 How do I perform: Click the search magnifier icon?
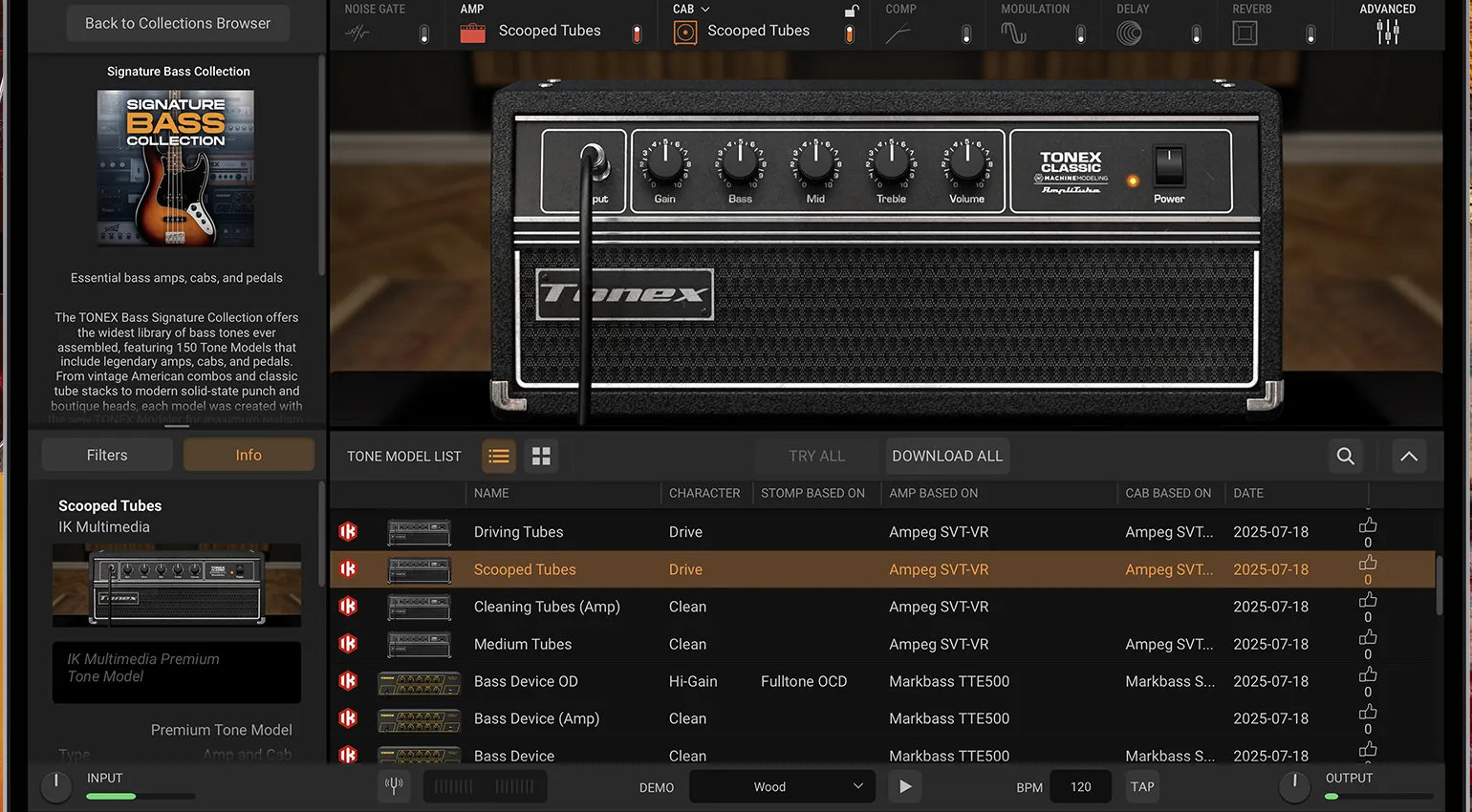point(1345,457)
